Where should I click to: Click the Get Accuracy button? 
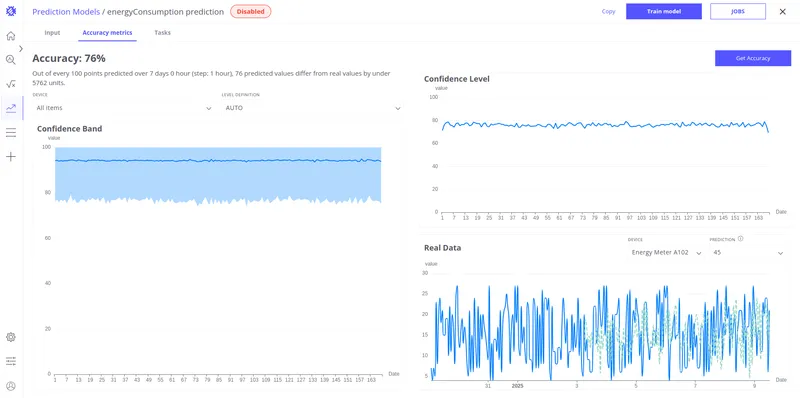point(753,58)
